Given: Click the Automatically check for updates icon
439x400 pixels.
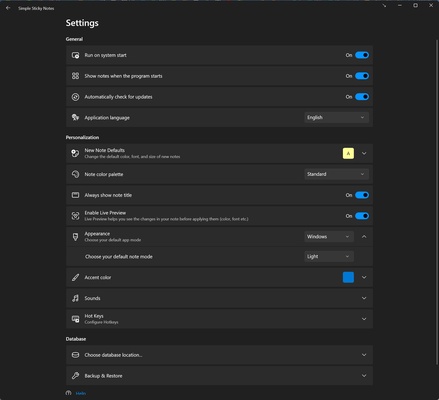Looking at the screenshot, I should point(76,97).
